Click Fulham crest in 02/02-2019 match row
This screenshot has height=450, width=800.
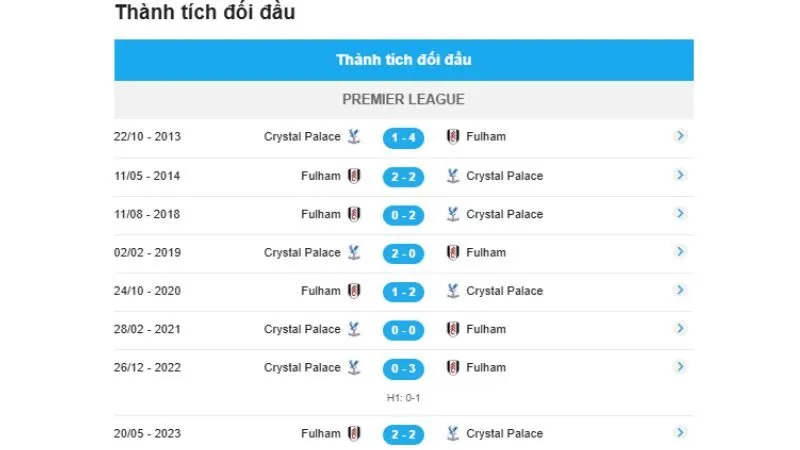[454, 253]
